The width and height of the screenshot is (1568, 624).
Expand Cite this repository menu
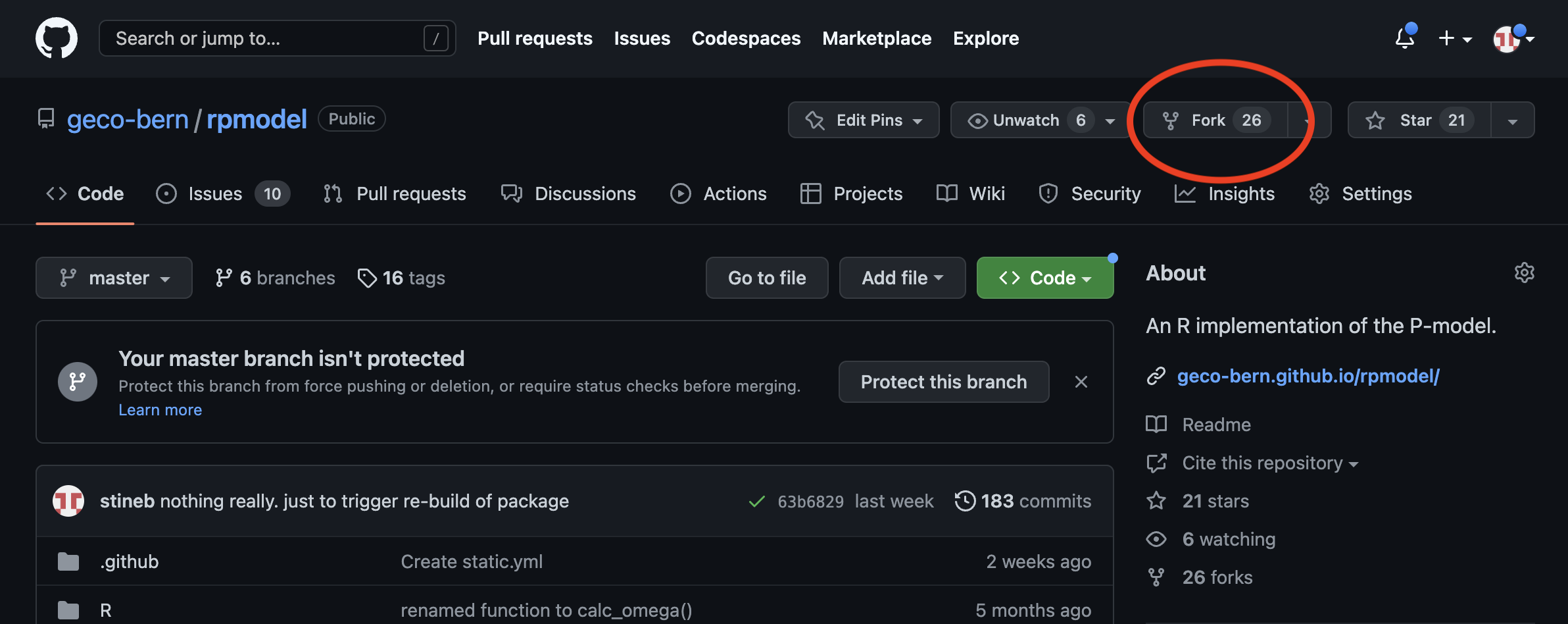pyautogui.click(x=1269, y=463)
